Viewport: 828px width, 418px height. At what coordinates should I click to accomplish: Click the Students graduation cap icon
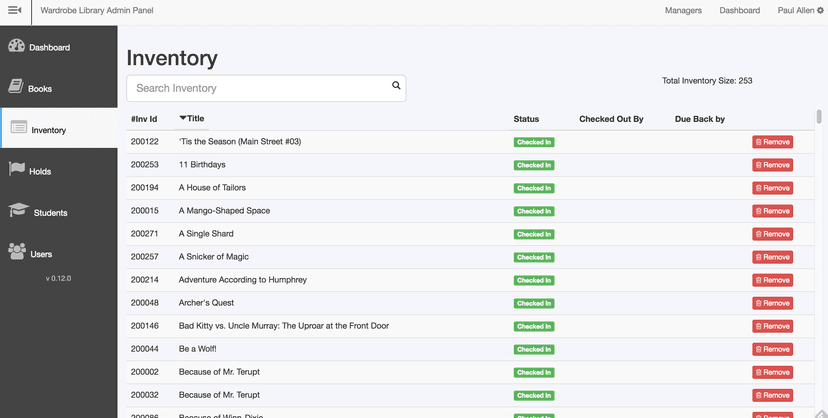coord(18,210)
